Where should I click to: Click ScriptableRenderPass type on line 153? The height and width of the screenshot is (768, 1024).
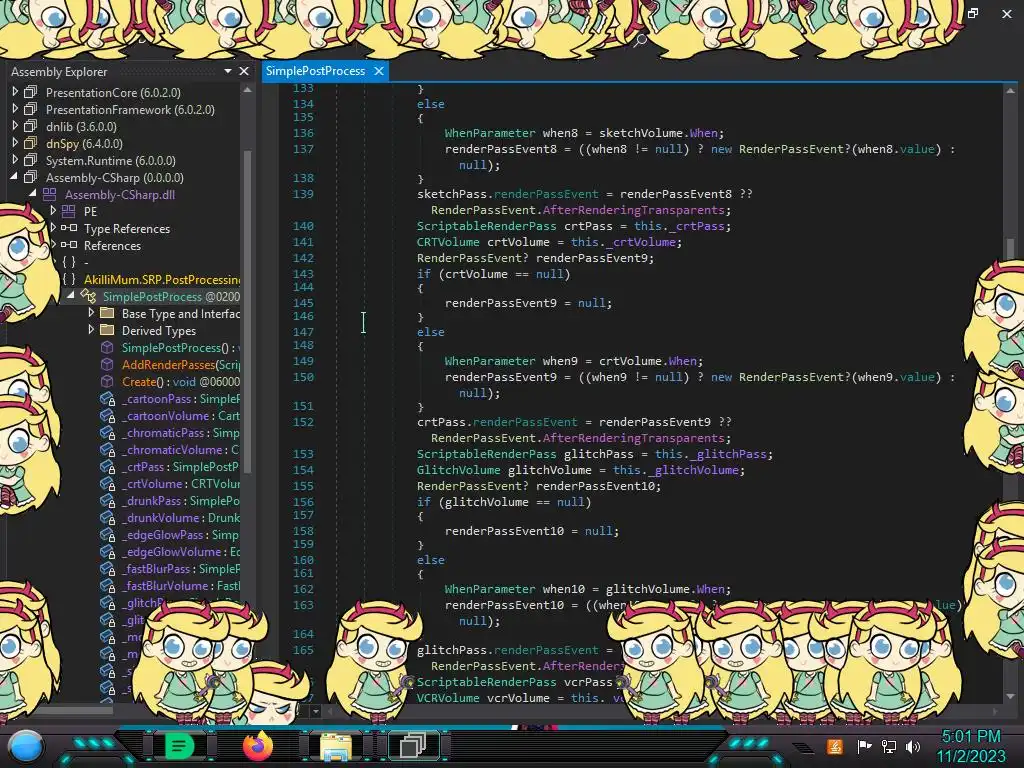click(x=487, y=454)
